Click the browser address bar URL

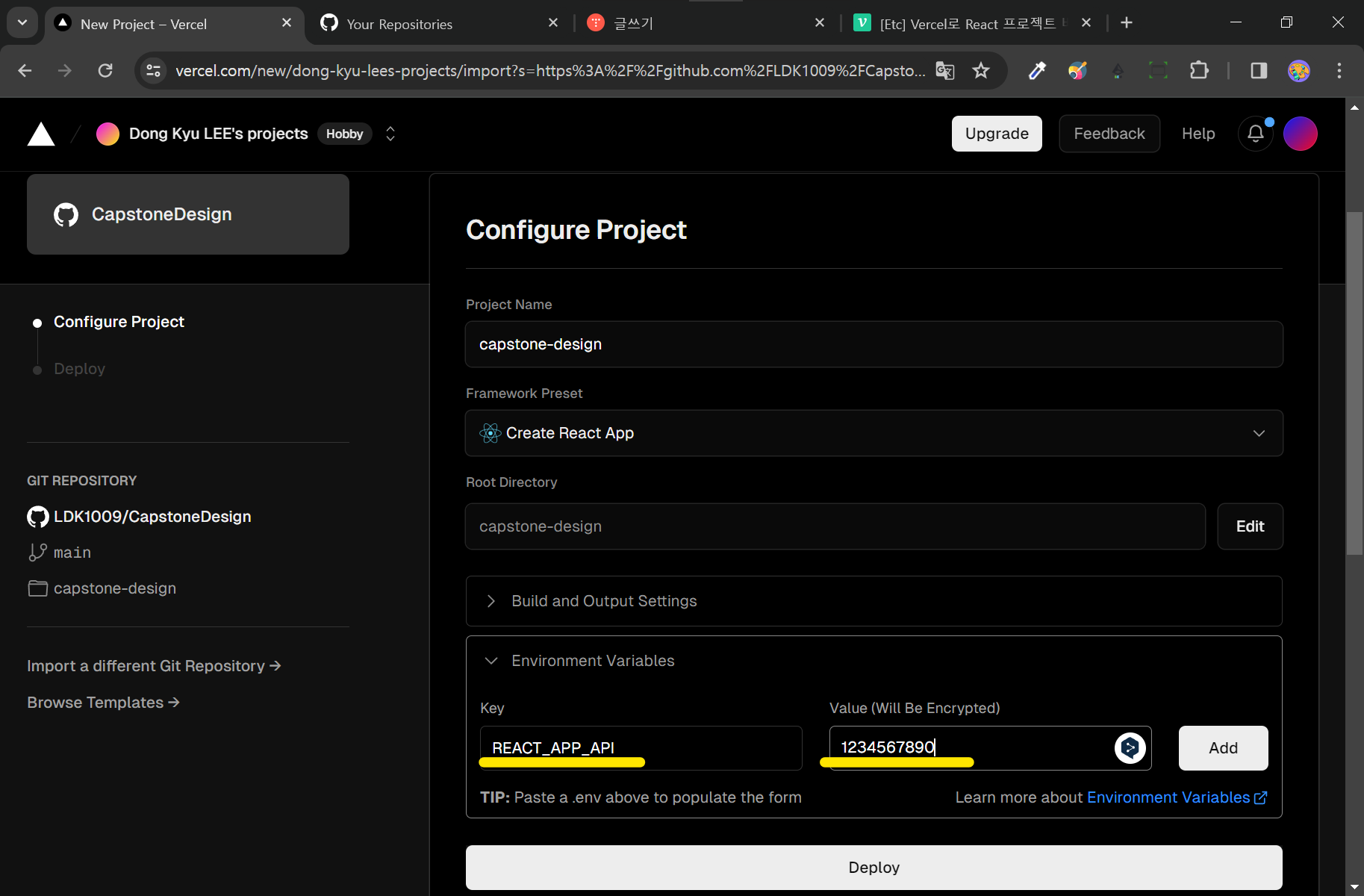click(549, 71)
